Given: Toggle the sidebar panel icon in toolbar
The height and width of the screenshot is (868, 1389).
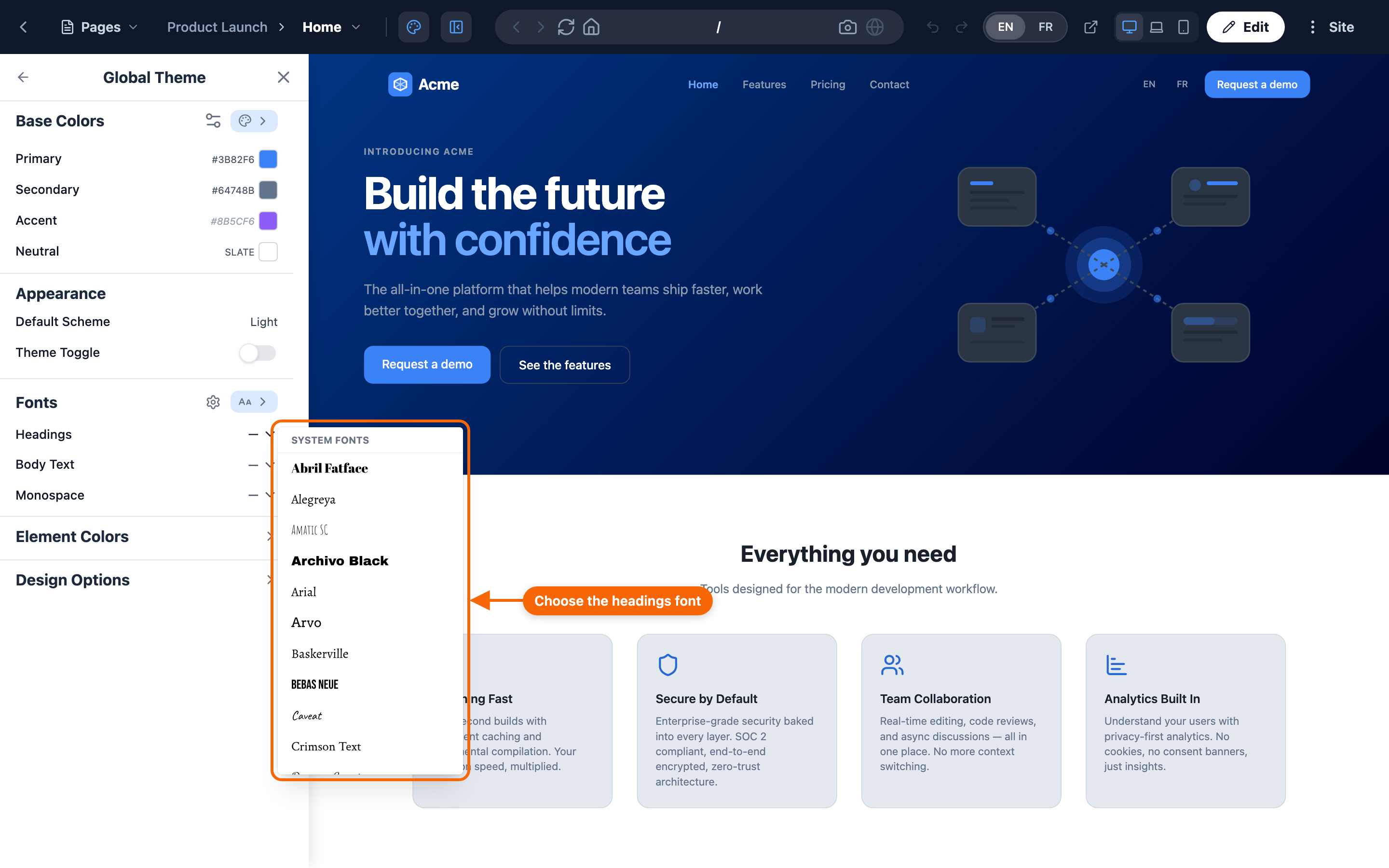Looking at the screenshot, I should pos(456,27).
